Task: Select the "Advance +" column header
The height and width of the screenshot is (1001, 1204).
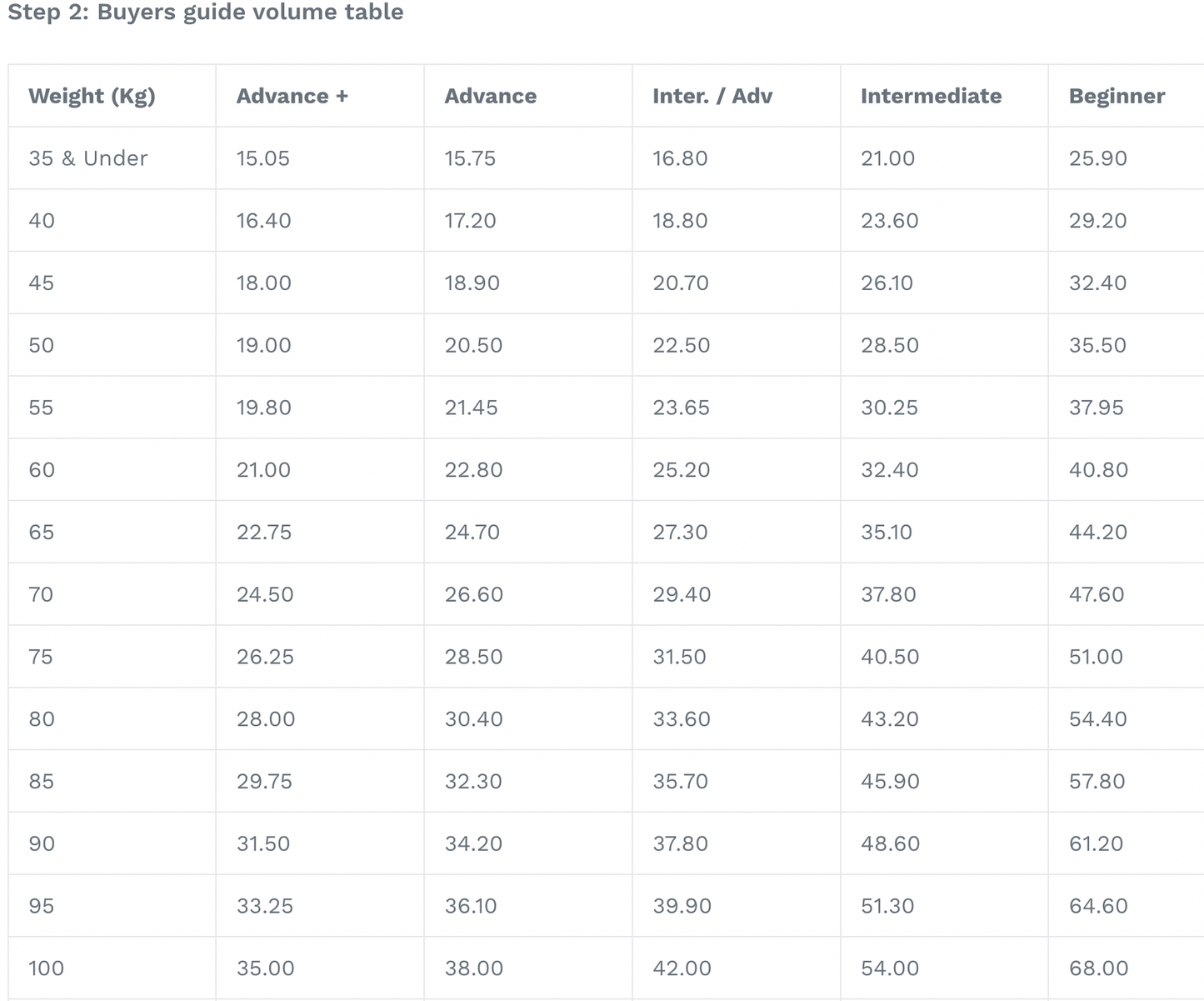Action: pyautogui.click(x=292, y=96)
